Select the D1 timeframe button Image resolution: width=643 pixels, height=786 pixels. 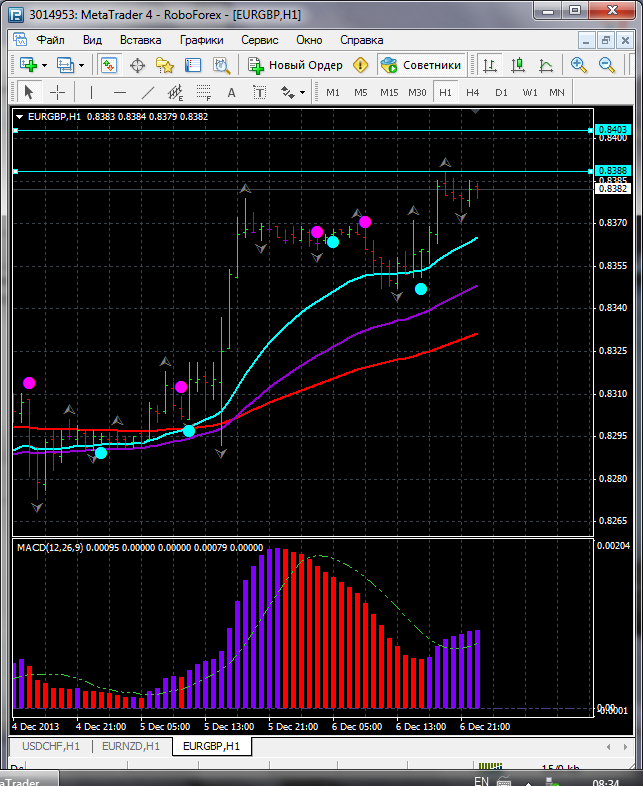501,92
